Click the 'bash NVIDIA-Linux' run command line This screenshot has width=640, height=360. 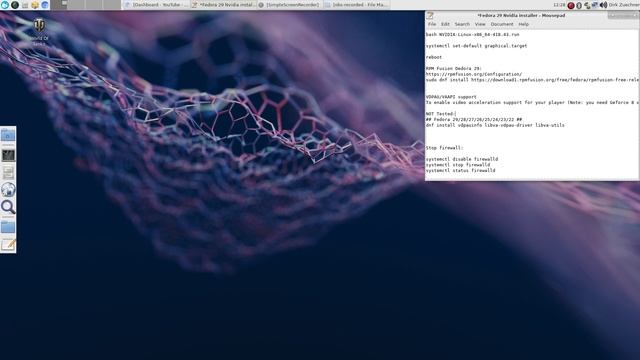point(473,35)
